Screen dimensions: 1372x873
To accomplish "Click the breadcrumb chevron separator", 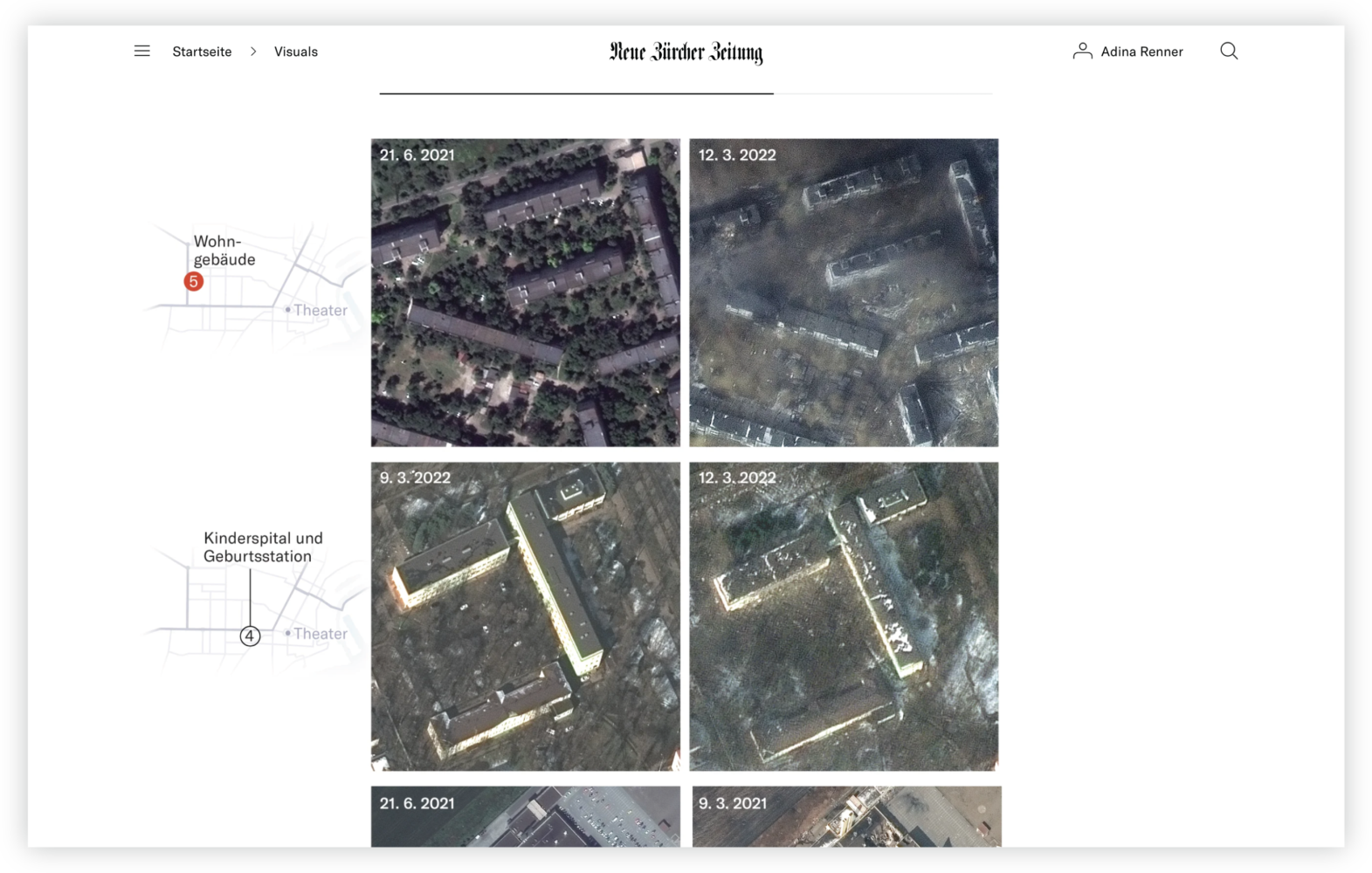I will coord(253,52).
